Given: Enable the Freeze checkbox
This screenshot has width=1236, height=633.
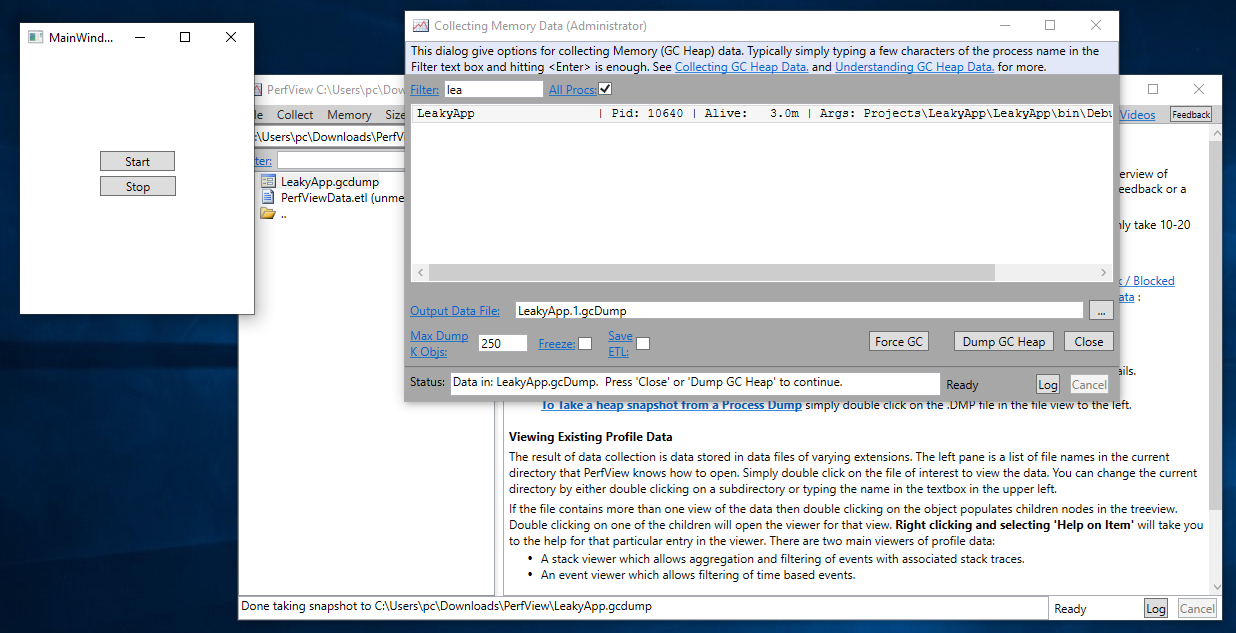Looking at the screenshot, I should pyautogui.click(x=585, y=344).
